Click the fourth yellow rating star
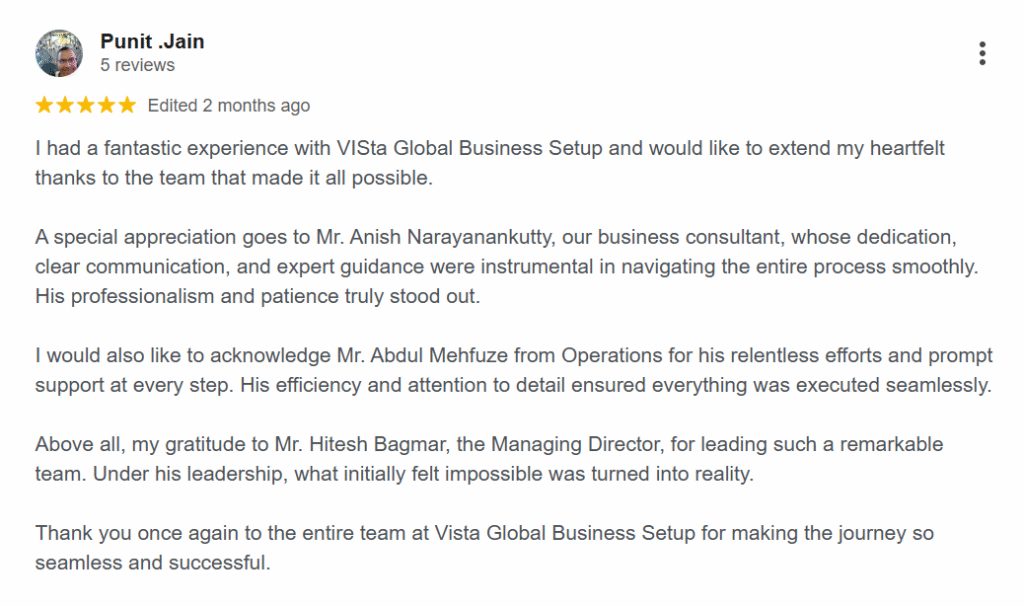The height and width of the screenshot is (606, 1024). click(106, 105)
